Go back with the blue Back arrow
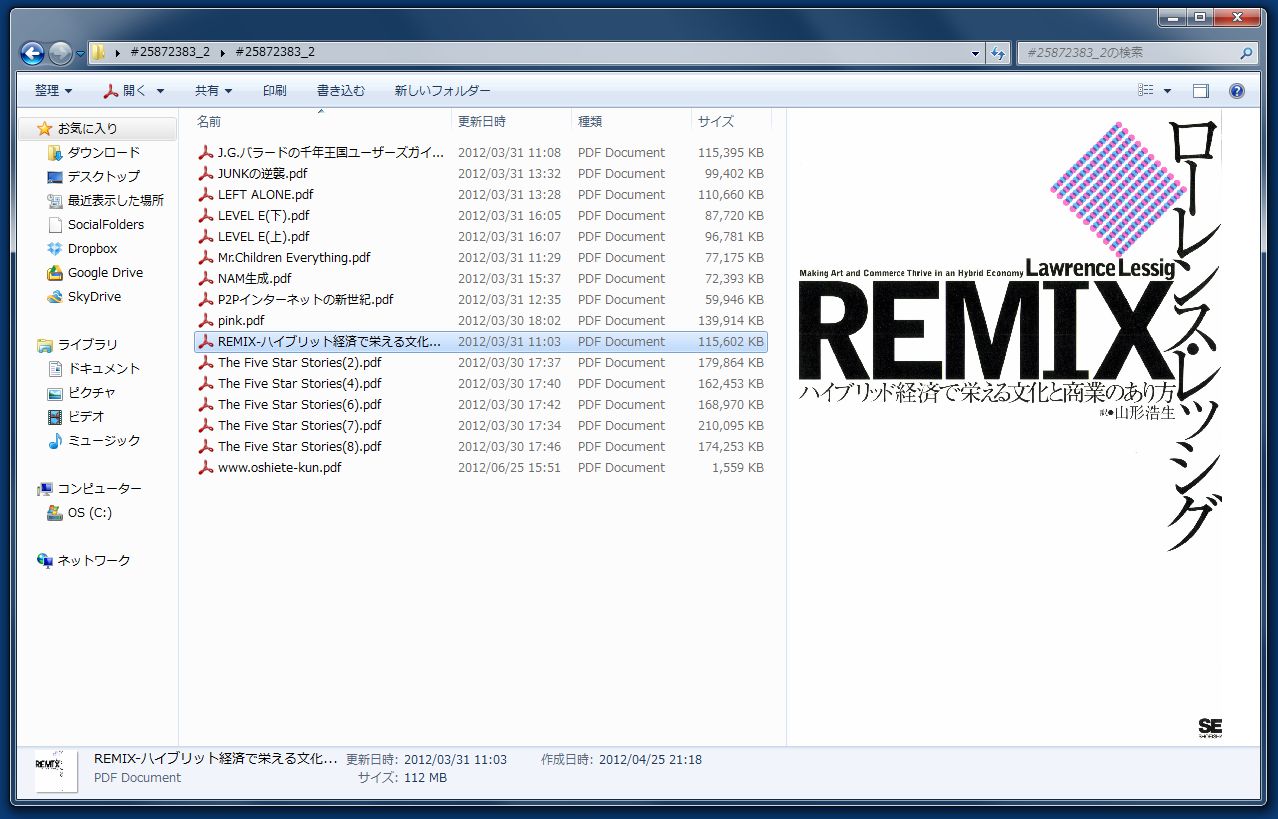This screenshot has width=1278, height=819. click(32, 53)
